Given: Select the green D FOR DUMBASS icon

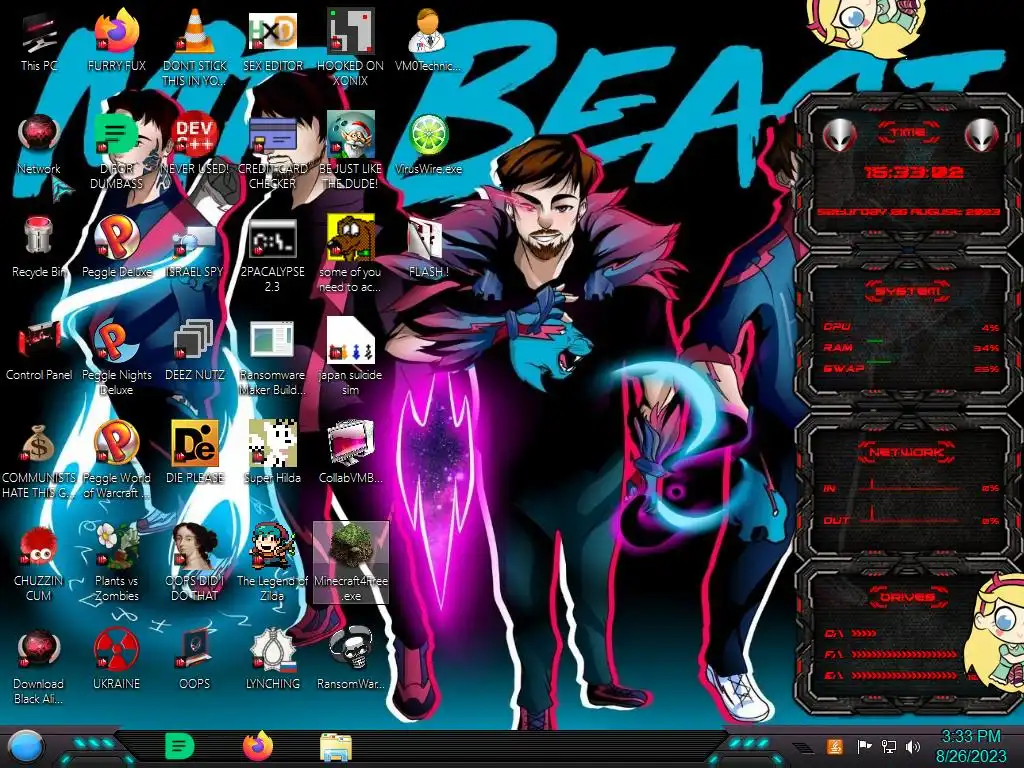Looking at the screenshot, I should click(116, 152).
